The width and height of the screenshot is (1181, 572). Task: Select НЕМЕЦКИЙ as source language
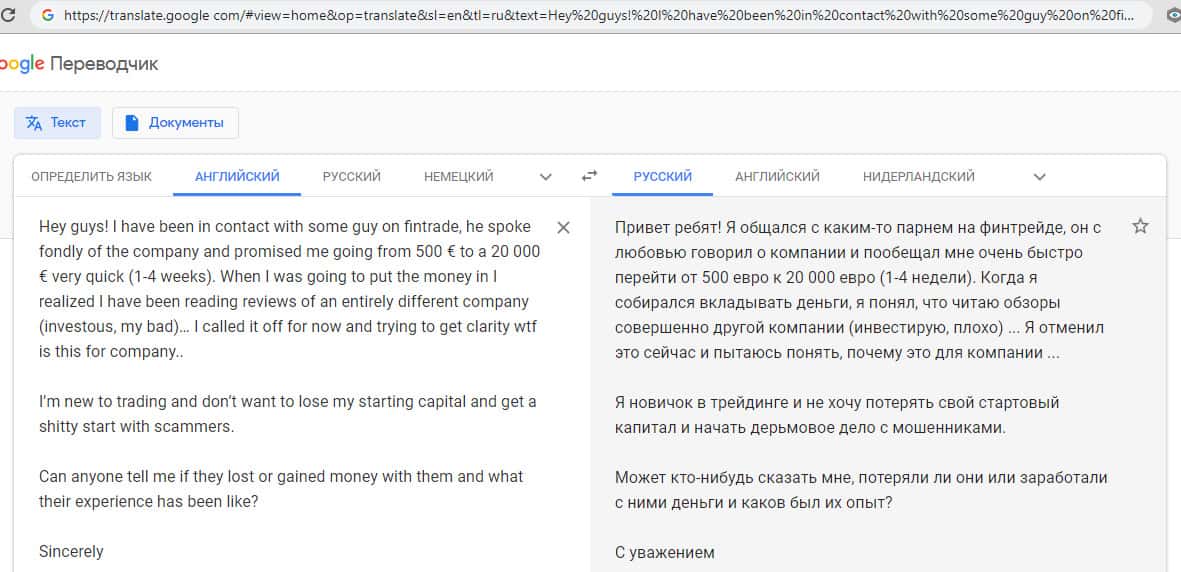459,176
